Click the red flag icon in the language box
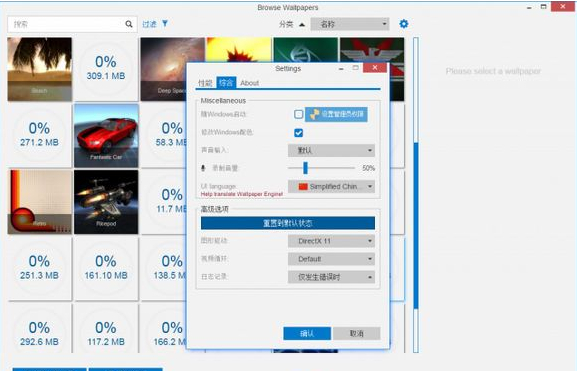The width and height of the screenshot is (577, 371). [x=303, y=187]
